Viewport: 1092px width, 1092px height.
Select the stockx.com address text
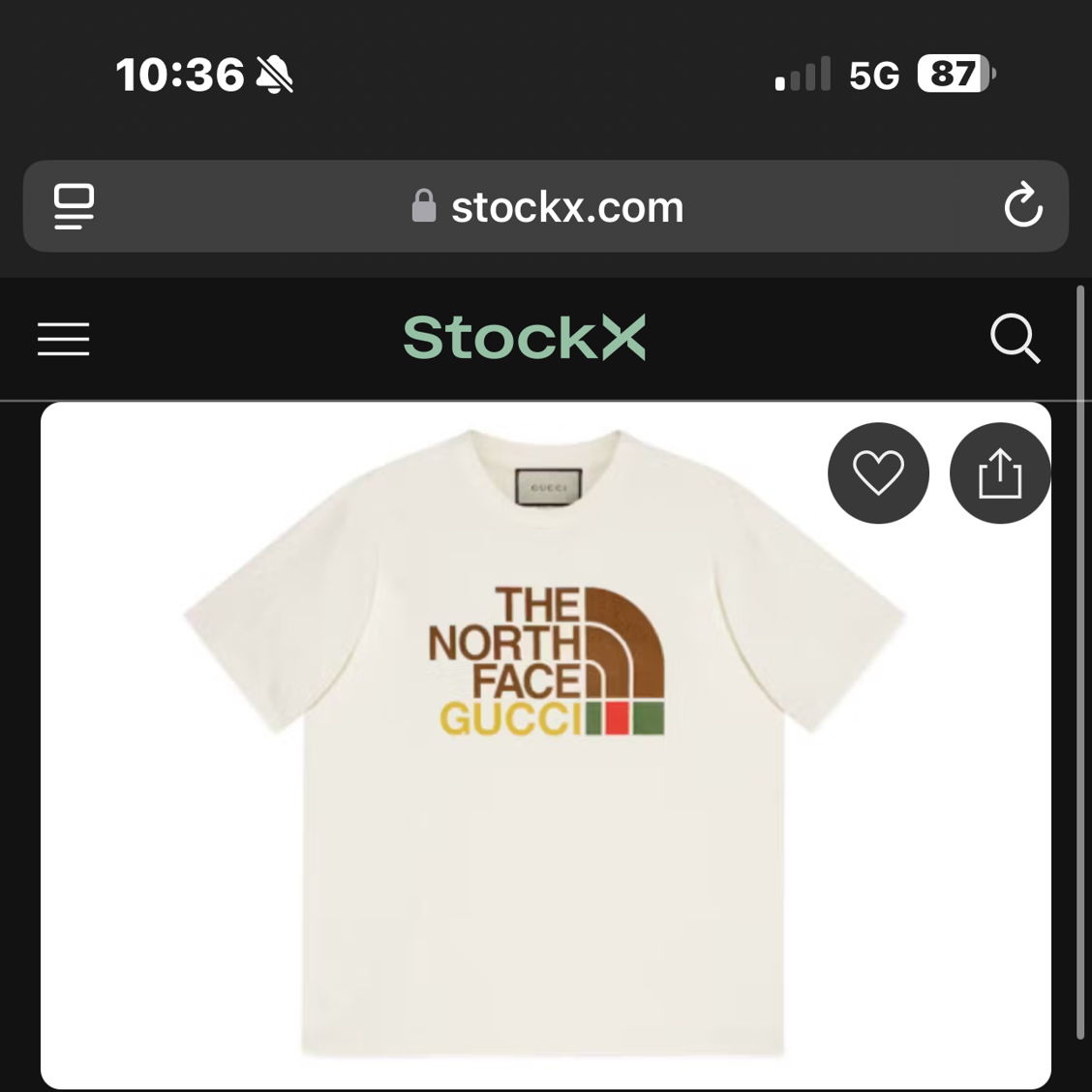pyautogui.click(x=567, y=207)
